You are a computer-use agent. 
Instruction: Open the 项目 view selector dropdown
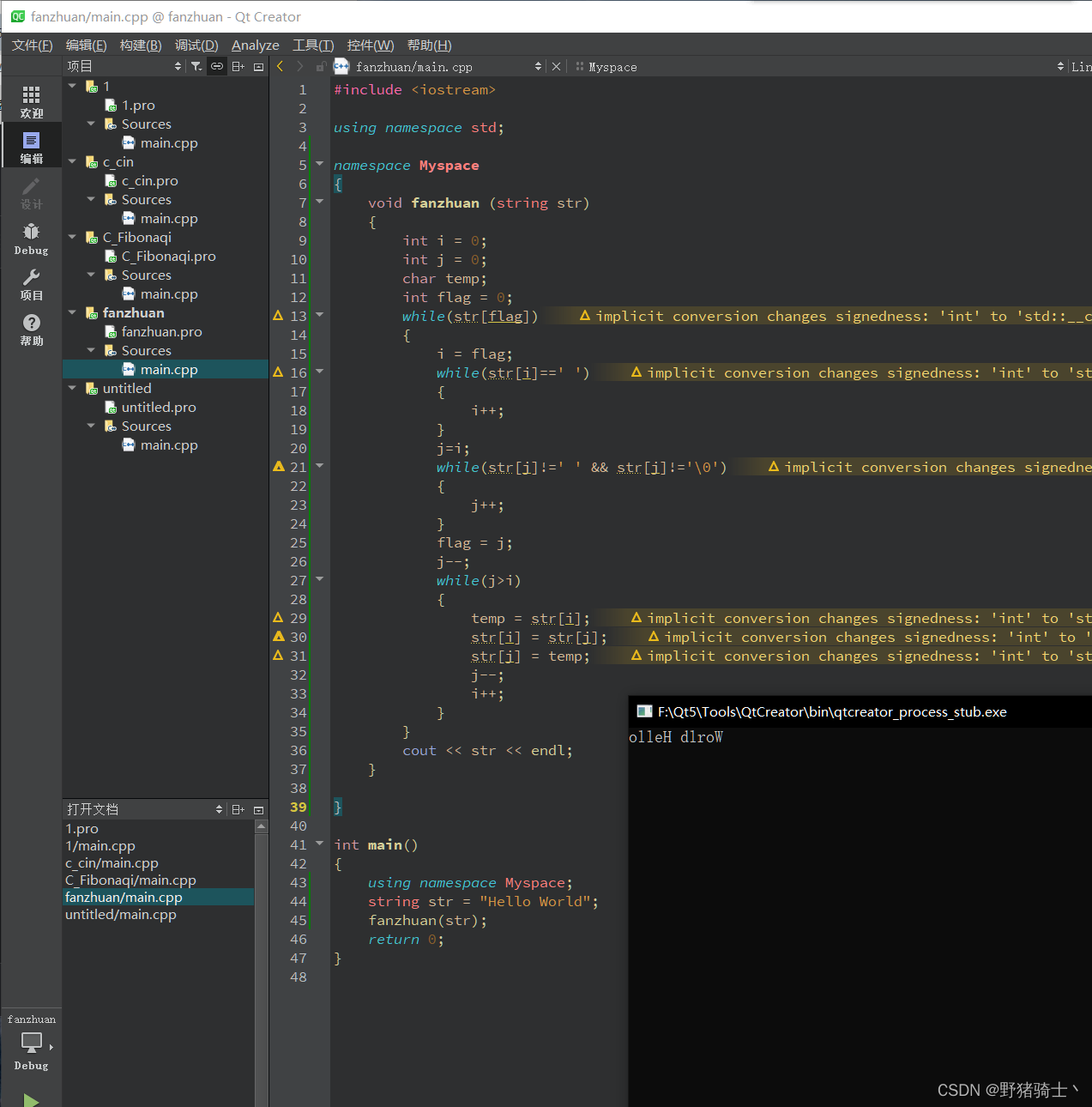pos(124,66)
